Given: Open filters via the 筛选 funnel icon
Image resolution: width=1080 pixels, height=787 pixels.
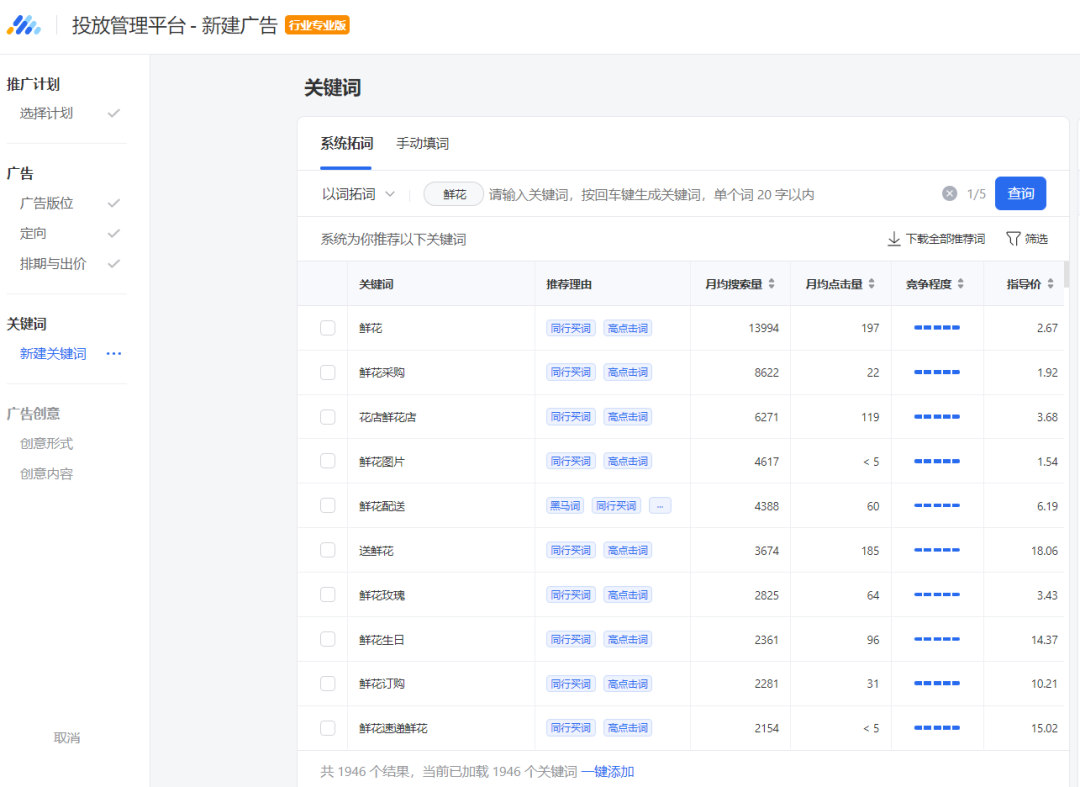Looking at the screenshot, I should click(x=1012, y=239).
